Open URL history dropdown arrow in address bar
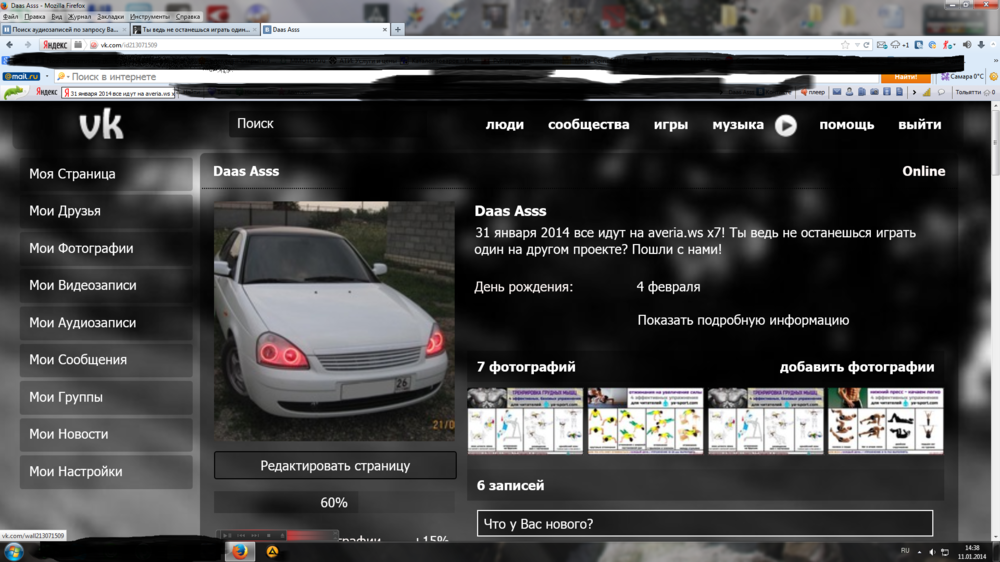Screen dimensions: 1000x562 (857, 45)
